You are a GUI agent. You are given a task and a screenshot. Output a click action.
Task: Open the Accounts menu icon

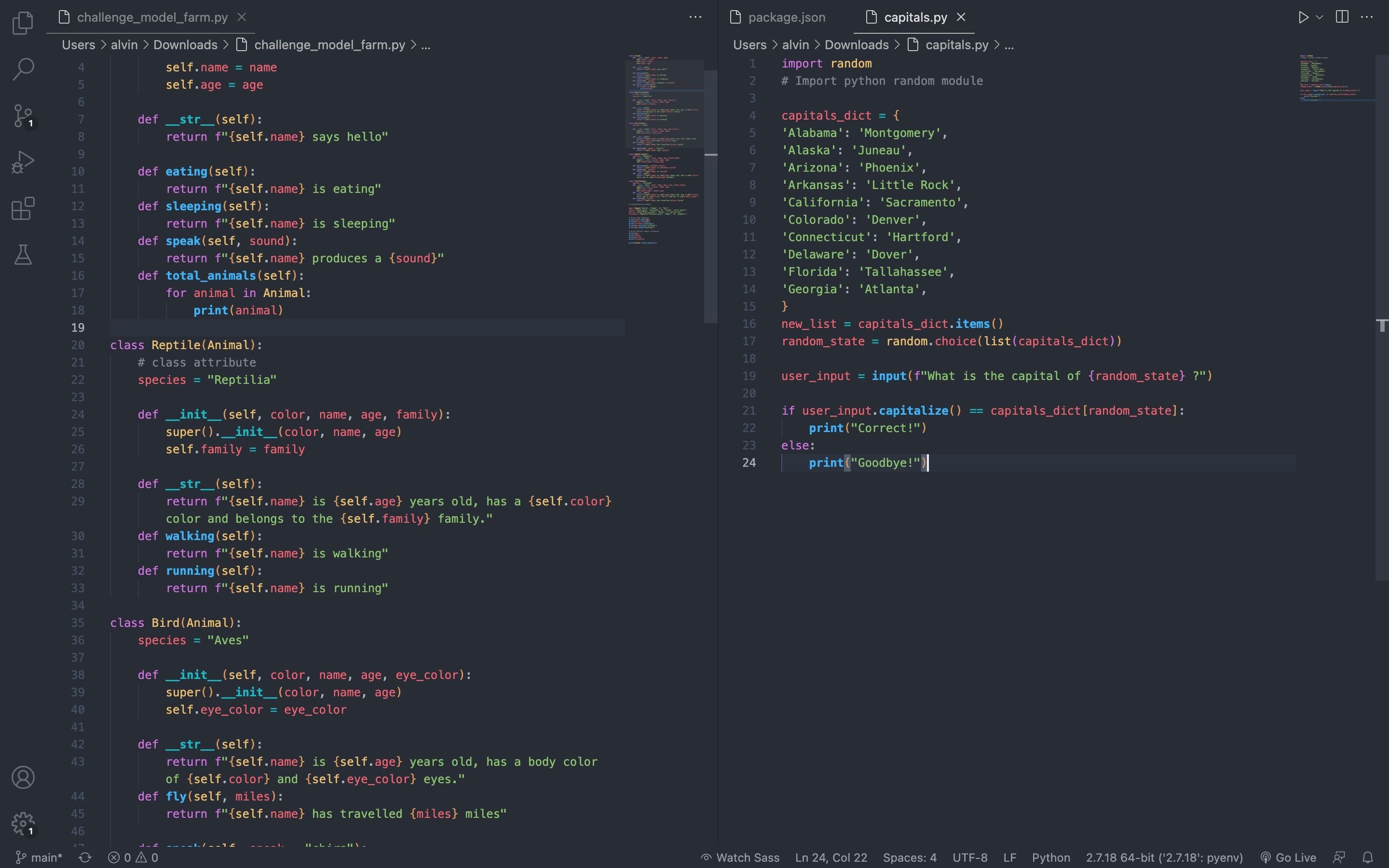point(23,777)
